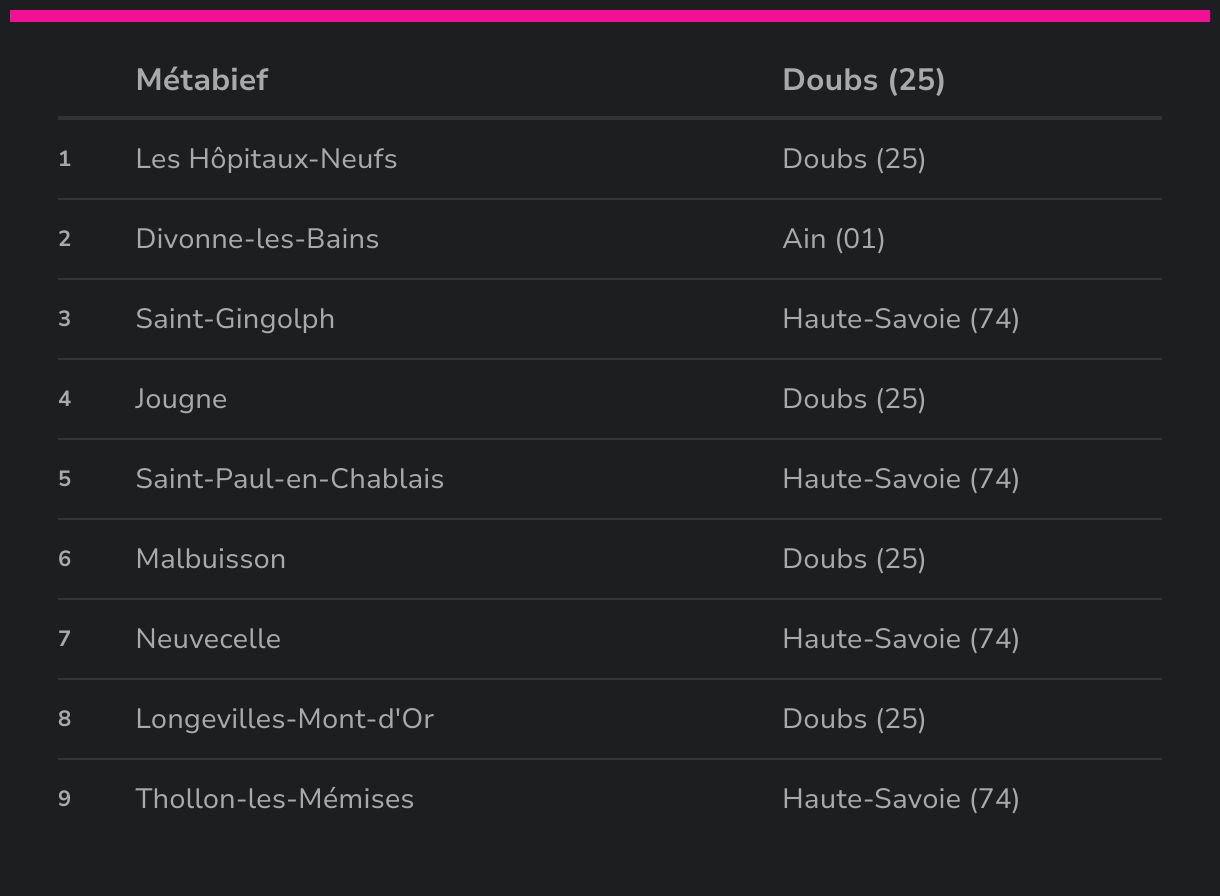Click rank number 1 in the list
The height and width of the screenshot is (896, 1220).
[65, 159]
